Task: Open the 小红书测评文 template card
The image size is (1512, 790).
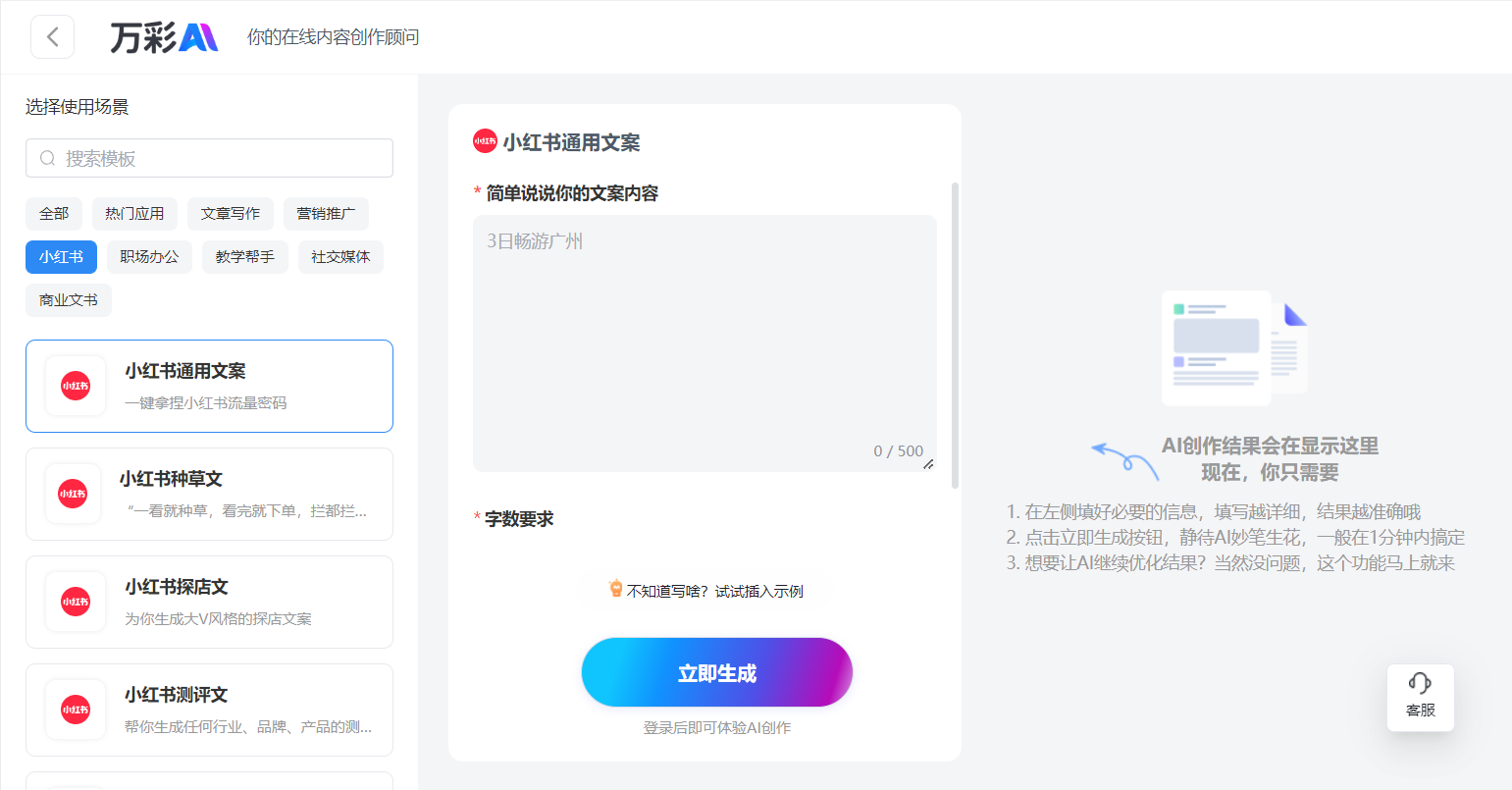Action: click(209, 710)
